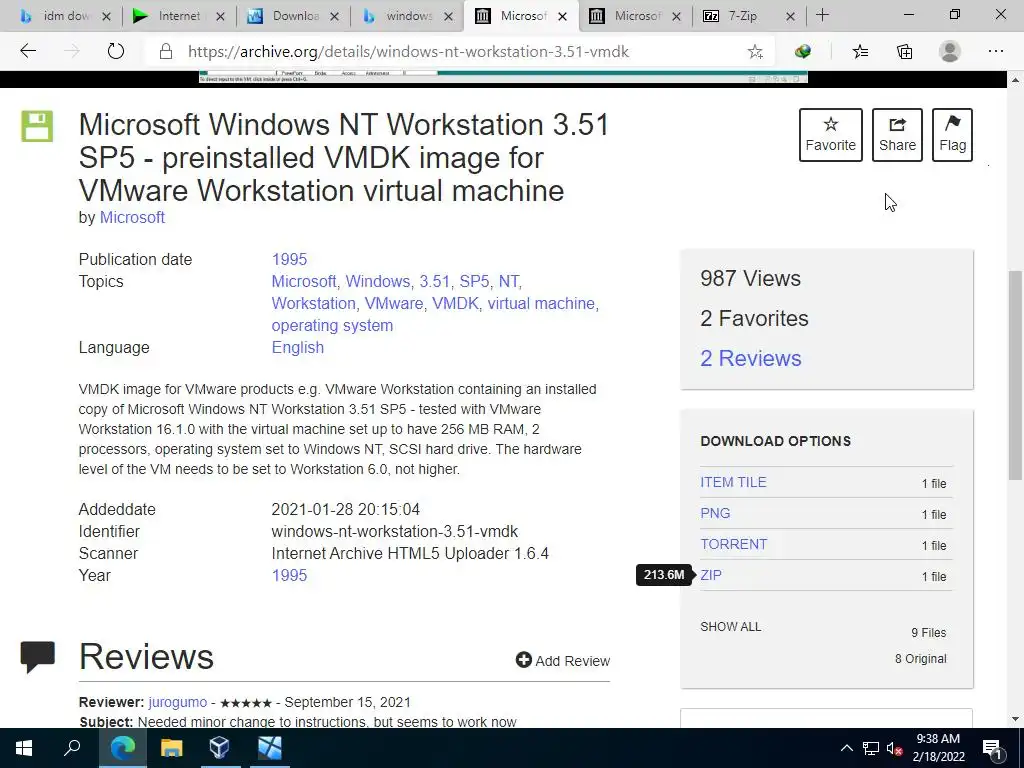Click the Favorite button
The height and width of the screenshot is (768, 1024).
(830, 135)
